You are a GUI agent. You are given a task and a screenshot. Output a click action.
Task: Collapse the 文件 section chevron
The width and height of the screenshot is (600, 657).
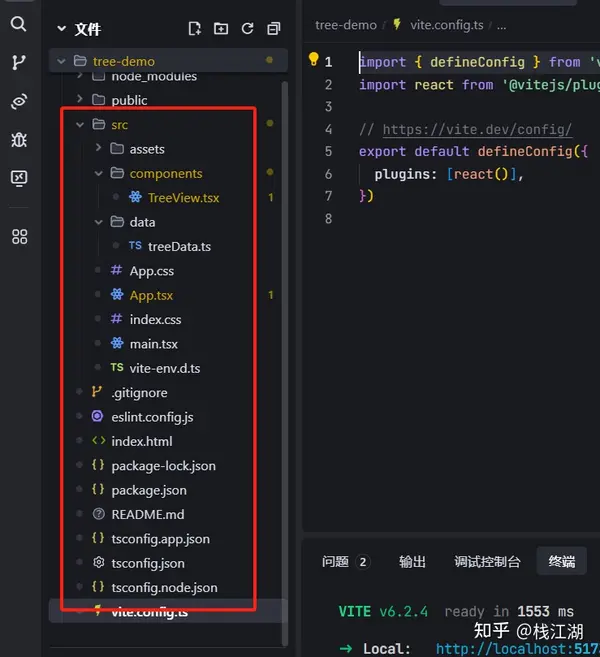point(62,28)
